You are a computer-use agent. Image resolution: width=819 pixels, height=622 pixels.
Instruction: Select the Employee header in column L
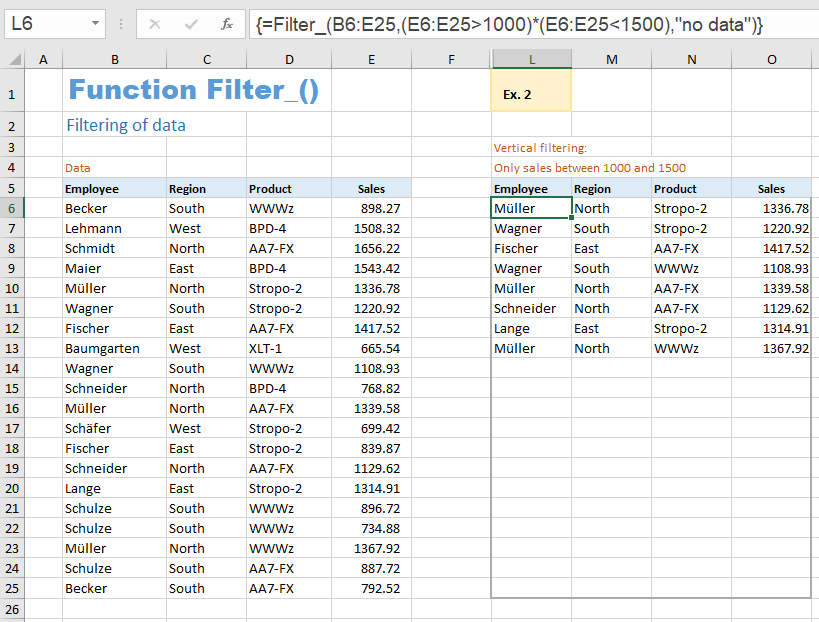point(531,188)
